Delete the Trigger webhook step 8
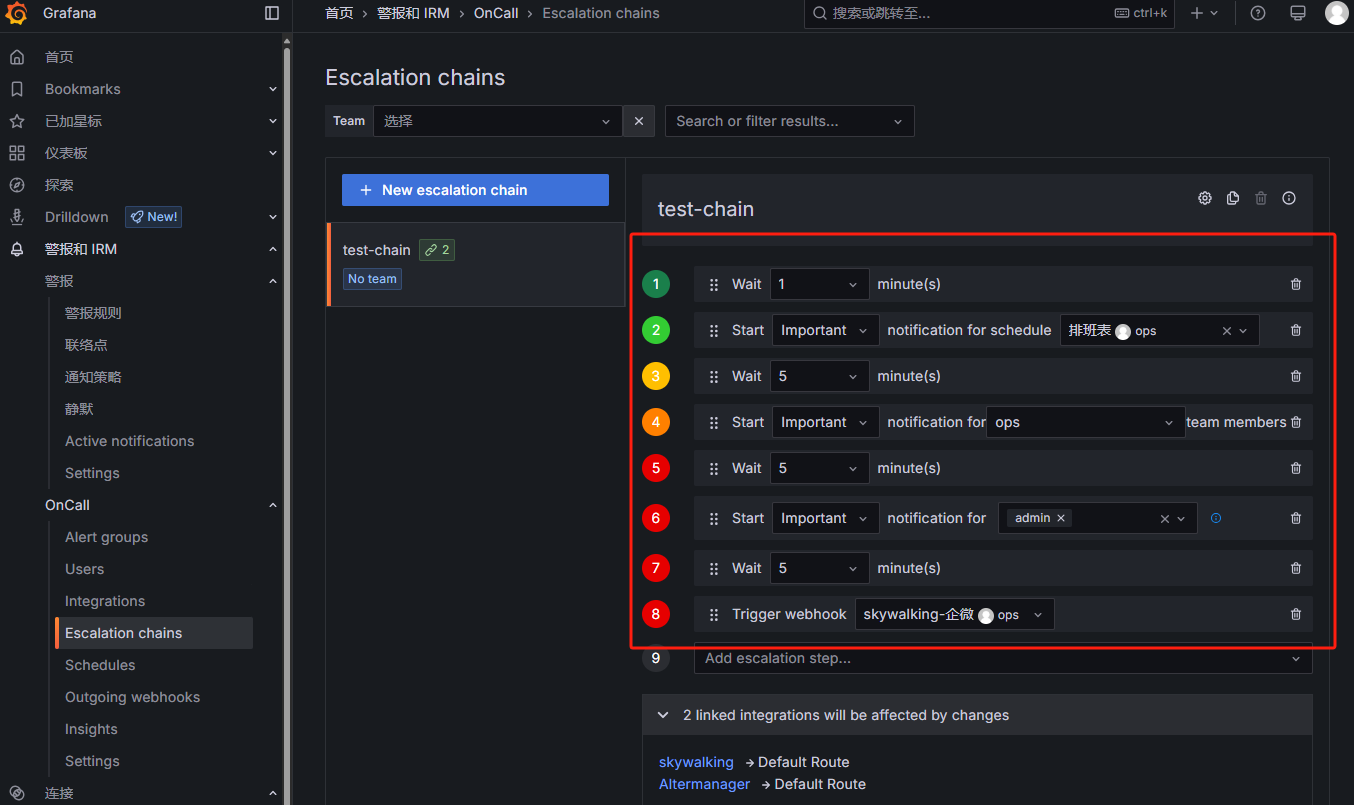 1296,614
